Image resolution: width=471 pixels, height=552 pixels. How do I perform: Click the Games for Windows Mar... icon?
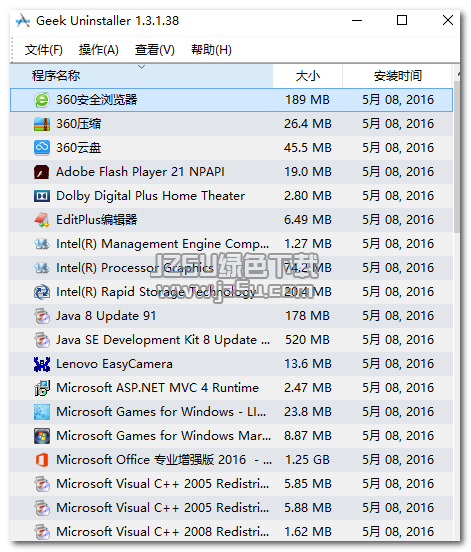click(42, 436)
